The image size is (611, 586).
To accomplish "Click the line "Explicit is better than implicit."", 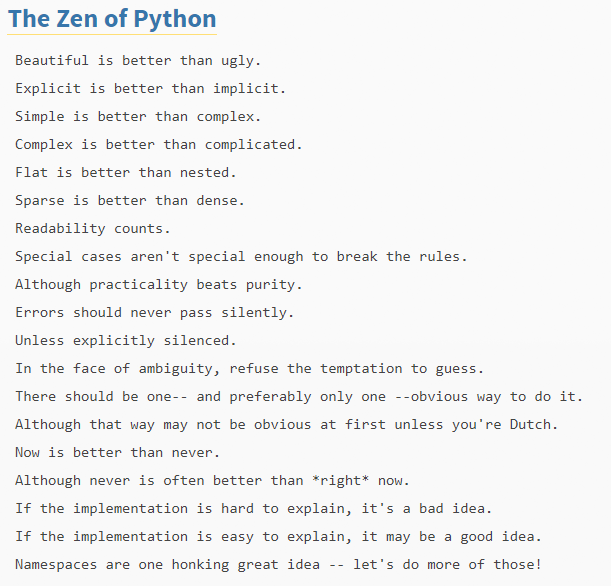I will pos(150,88).
